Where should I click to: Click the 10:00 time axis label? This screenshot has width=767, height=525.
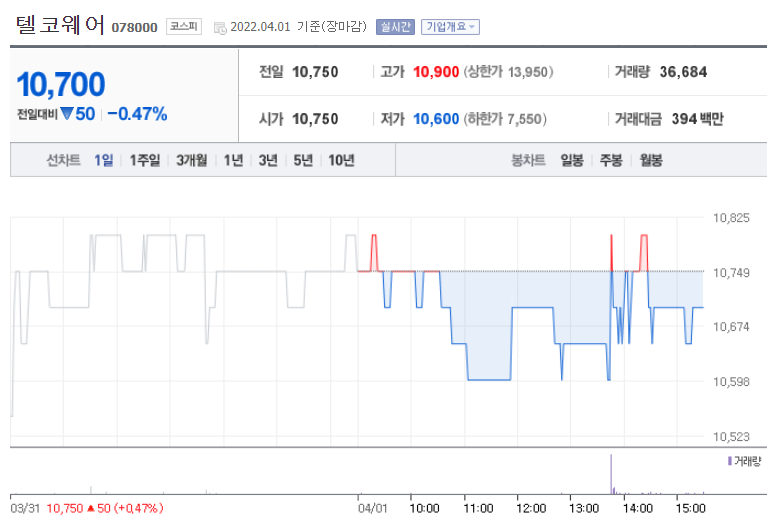424,508
